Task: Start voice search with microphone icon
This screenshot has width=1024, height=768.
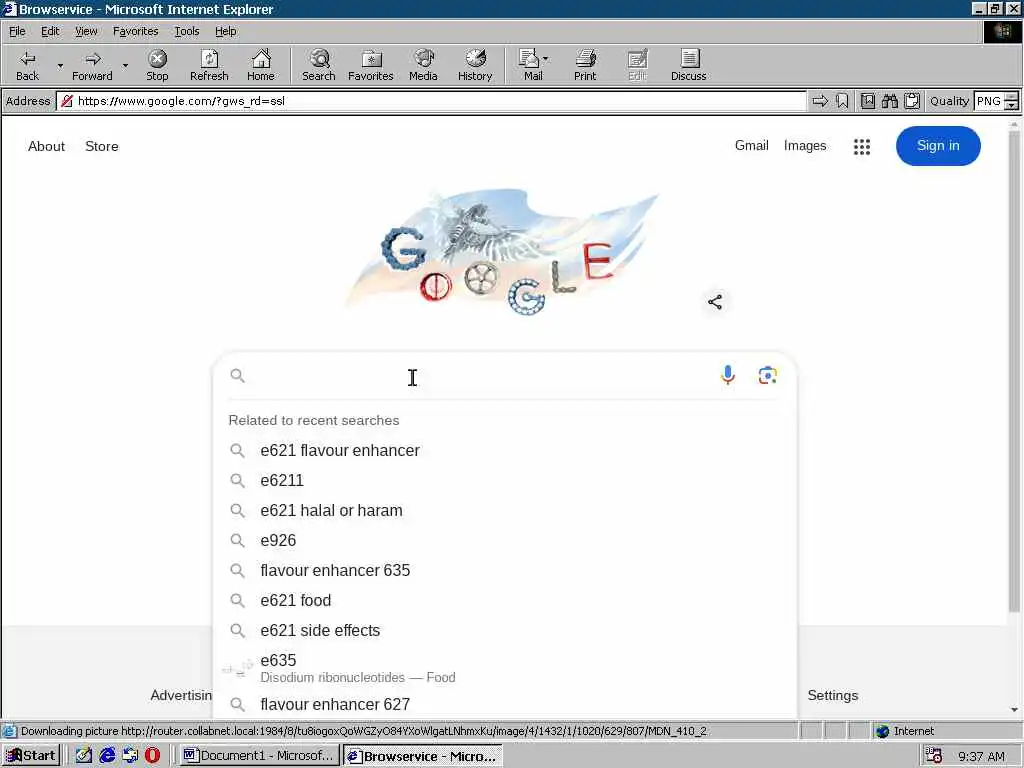Action: coord(728,375)
